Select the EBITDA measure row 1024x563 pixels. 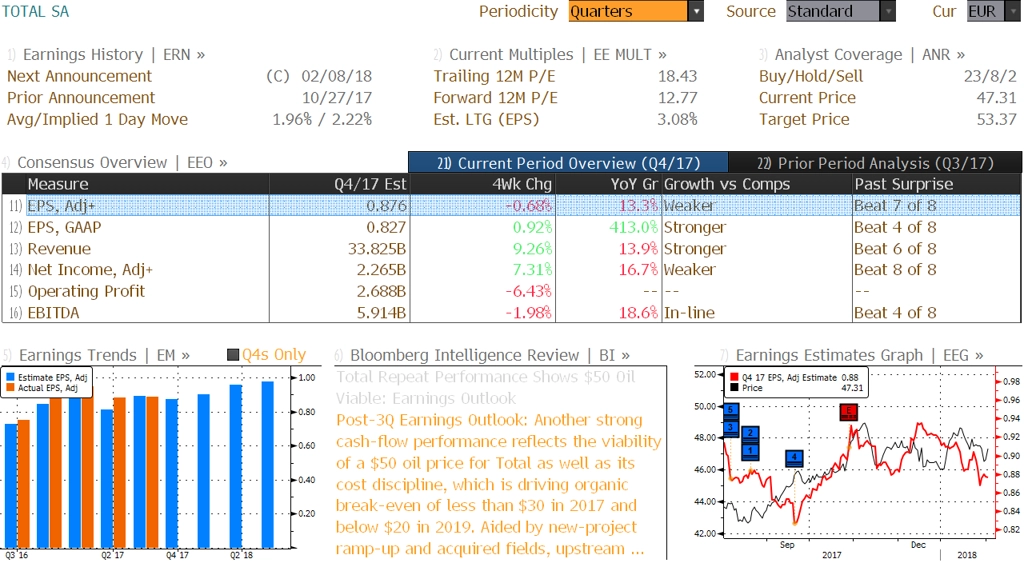(511, 313)
